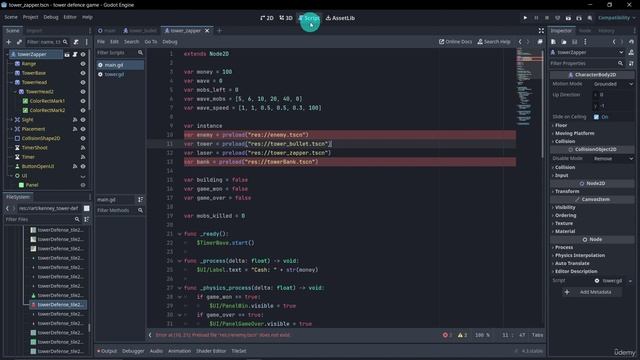Save the edited resource in the Inspector
640x360 pixels.
(x=574, y=42)
